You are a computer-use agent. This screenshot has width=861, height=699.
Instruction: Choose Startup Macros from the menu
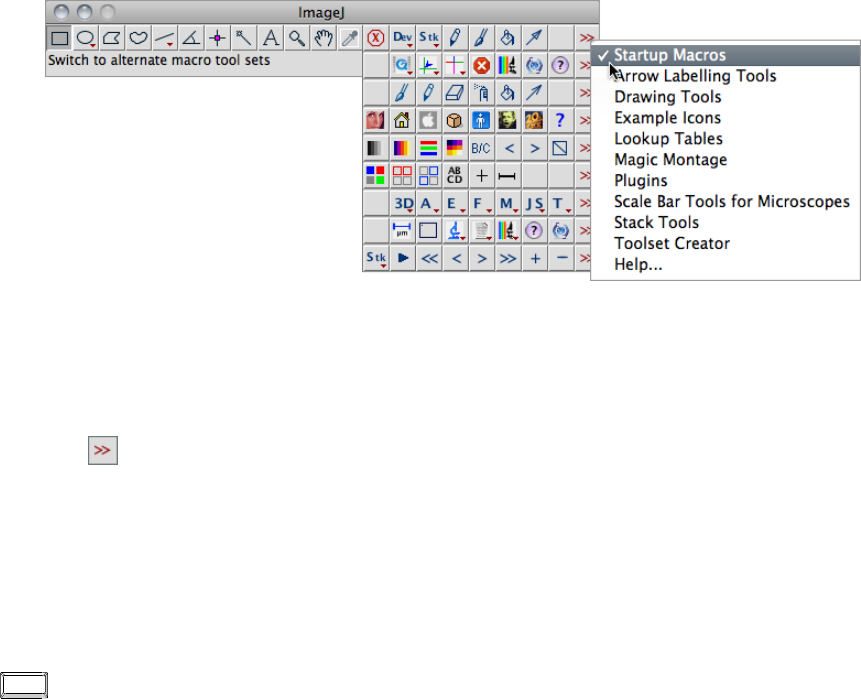(x=725, y=55)
